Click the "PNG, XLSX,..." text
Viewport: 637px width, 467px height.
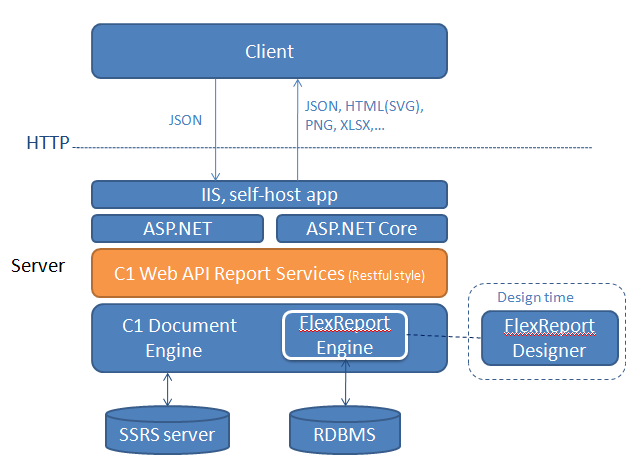(x=345, y=125)
